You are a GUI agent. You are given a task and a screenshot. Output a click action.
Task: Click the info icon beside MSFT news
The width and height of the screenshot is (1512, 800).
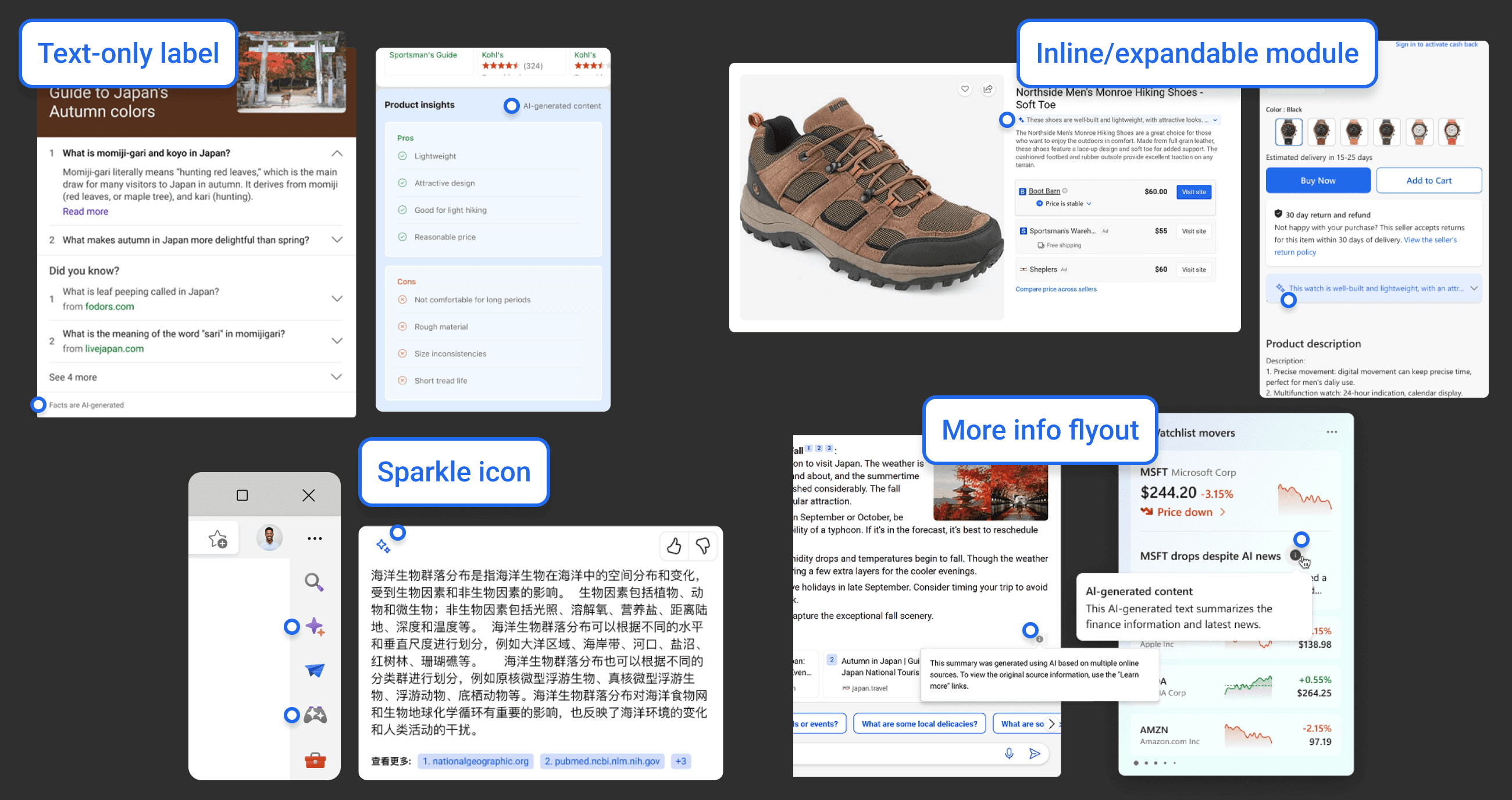click(x=1295, y=555)
